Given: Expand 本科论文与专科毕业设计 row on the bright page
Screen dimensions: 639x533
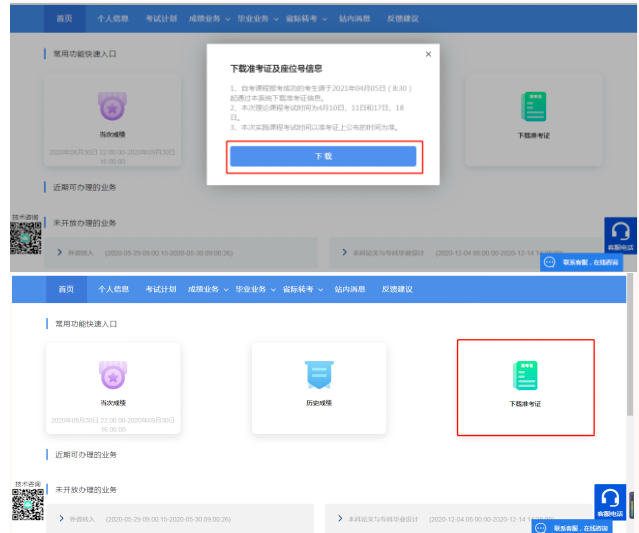Looking at the screenshot, I should (x=458, y=519).
